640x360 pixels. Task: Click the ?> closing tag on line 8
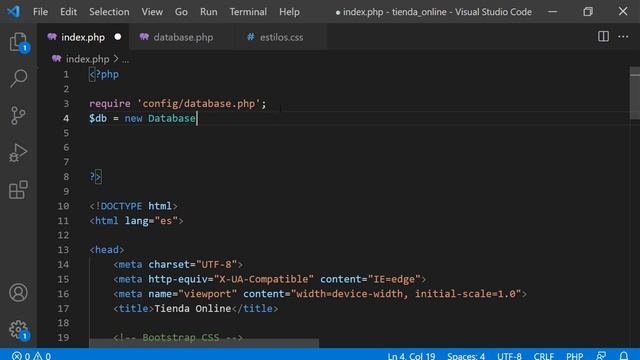(x=95, y=177)
